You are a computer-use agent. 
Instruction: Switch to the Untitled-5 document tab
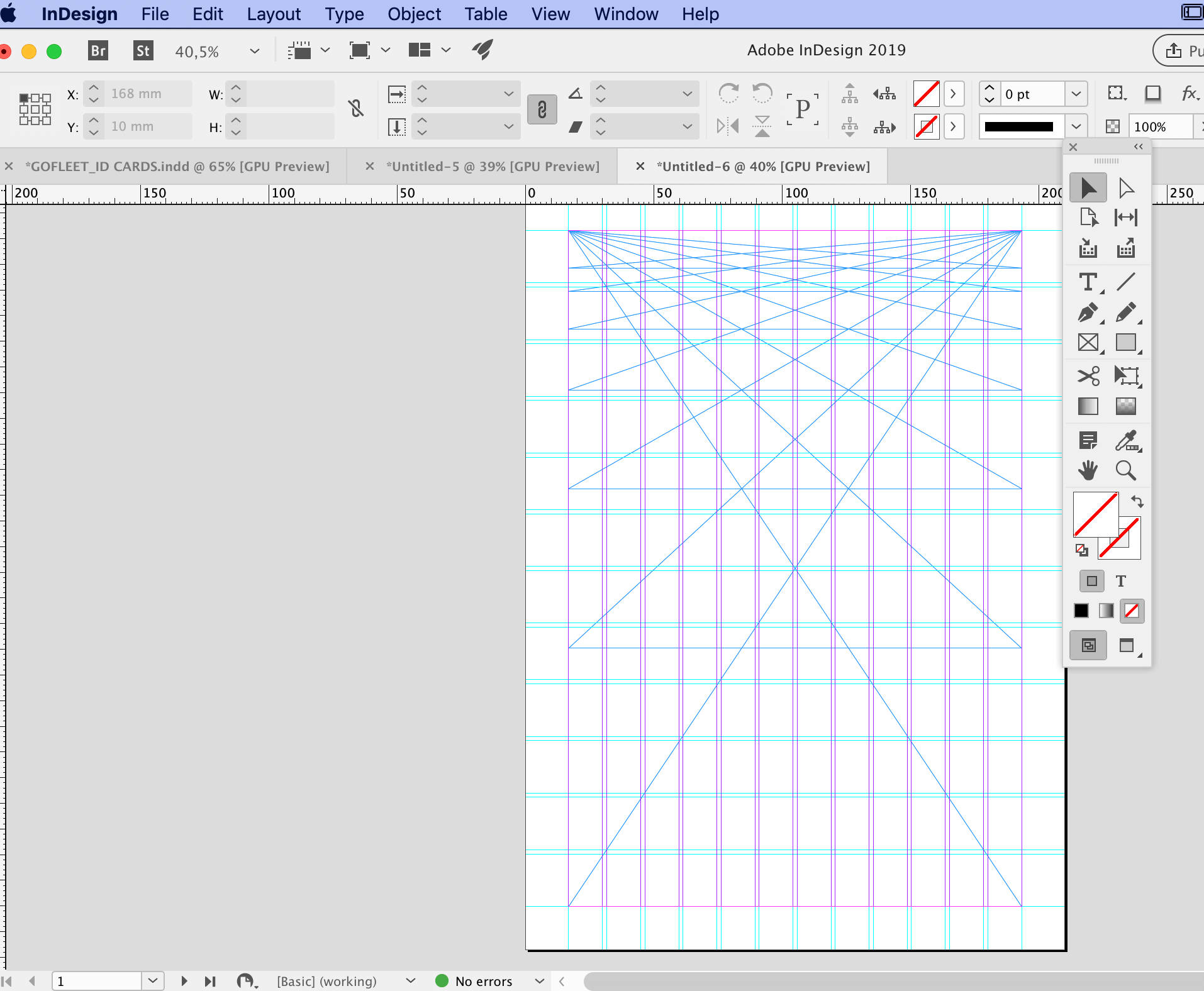click(491, 166)
